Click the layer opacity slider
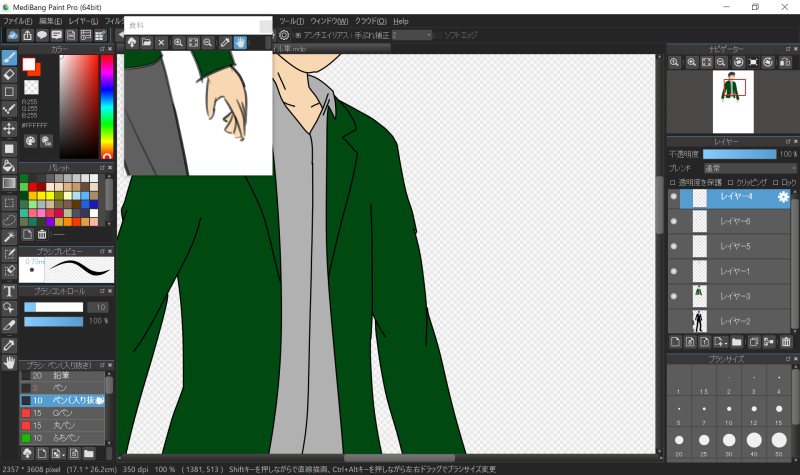 tap(739, 155)
